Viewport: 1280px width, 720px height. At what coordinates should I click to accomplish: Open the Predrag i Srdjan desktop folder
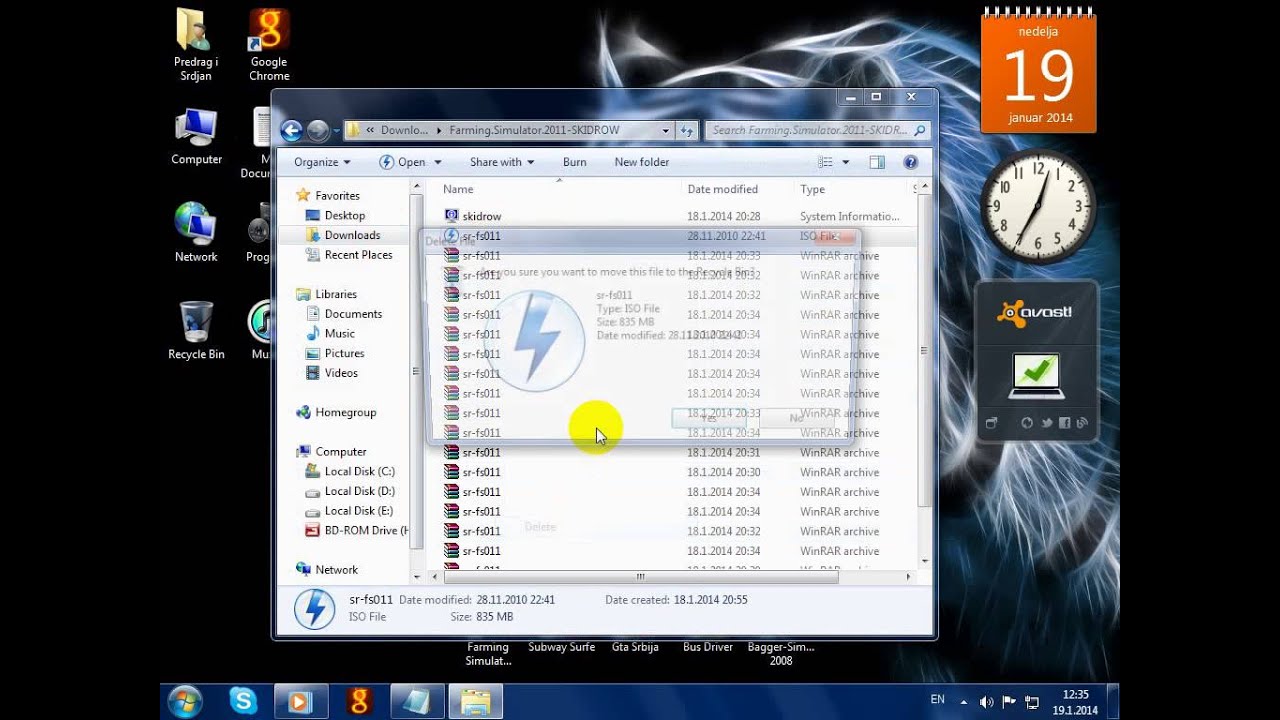click(196, 46)
